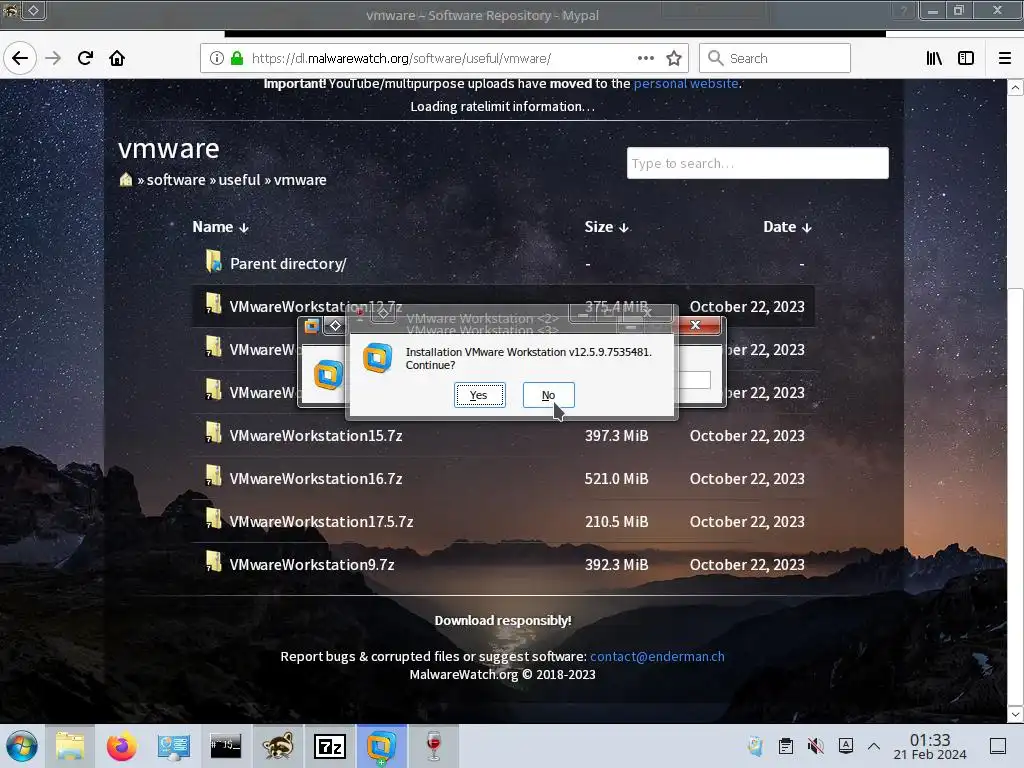
Task: Focus the 'Type to search...' box
Action: pos(758,163)
